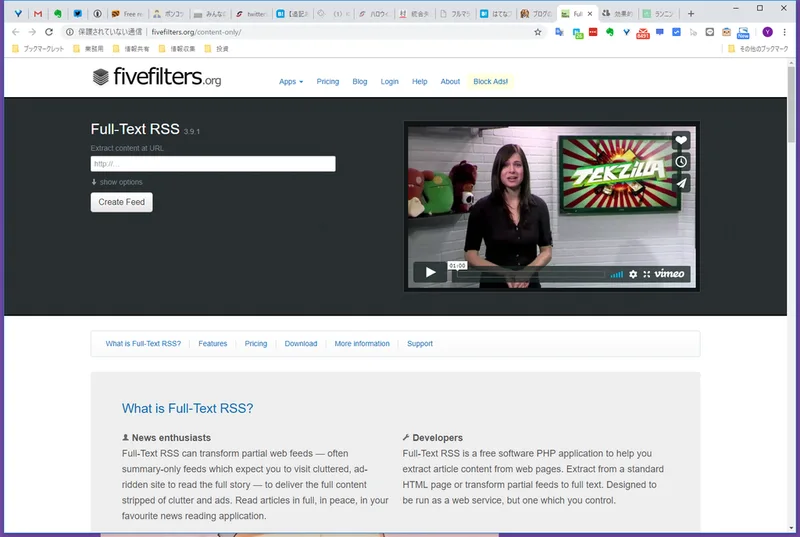800x537 pixels.
Task: Open the video settings gear
Action: pyautogui.click(x=633, y=274)
